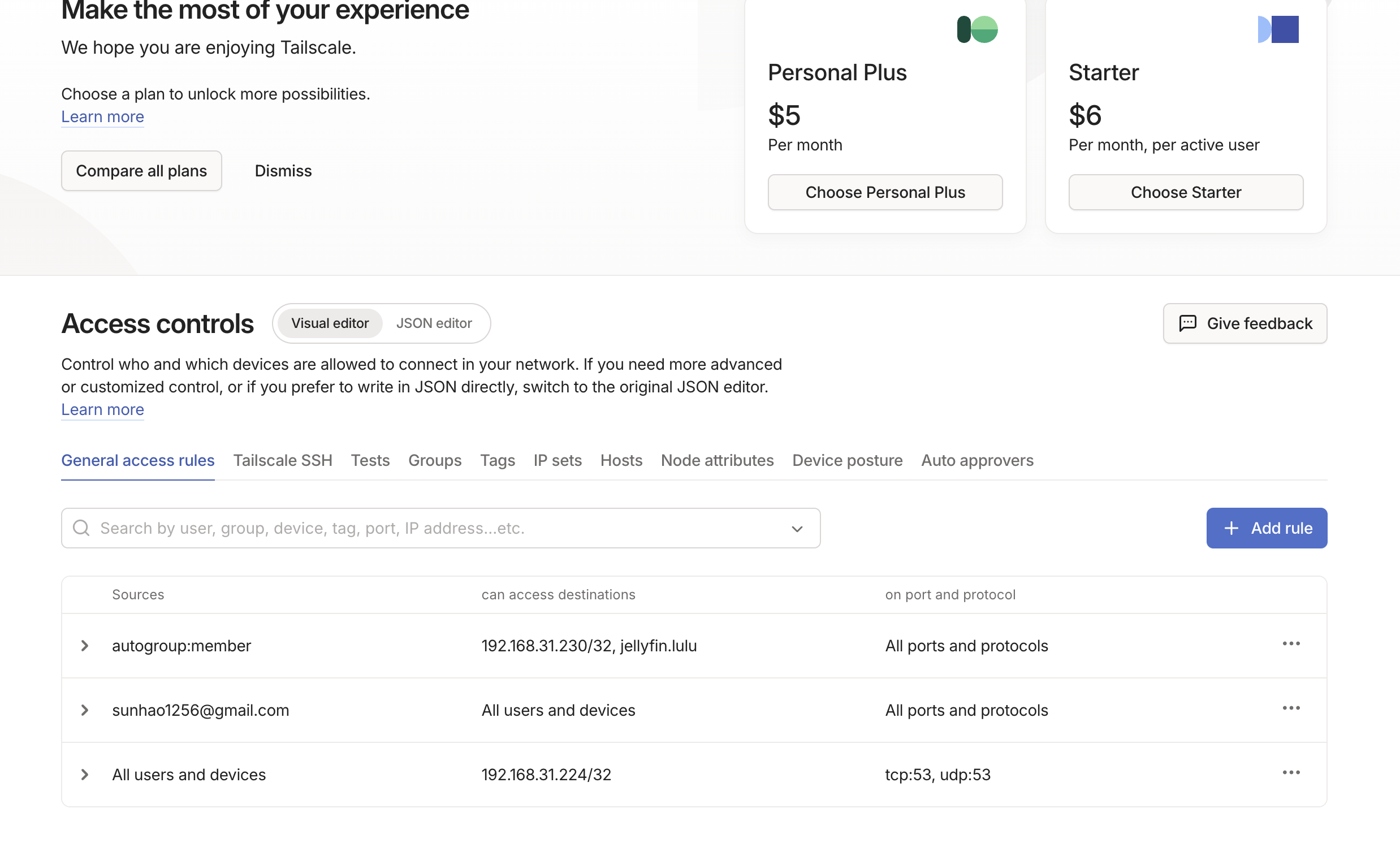Screen dimensions: 1400x856
Task: Open more options for sunhao1256@gmail.com rule
Action: pyautogui.click(x=1291, y=708)
